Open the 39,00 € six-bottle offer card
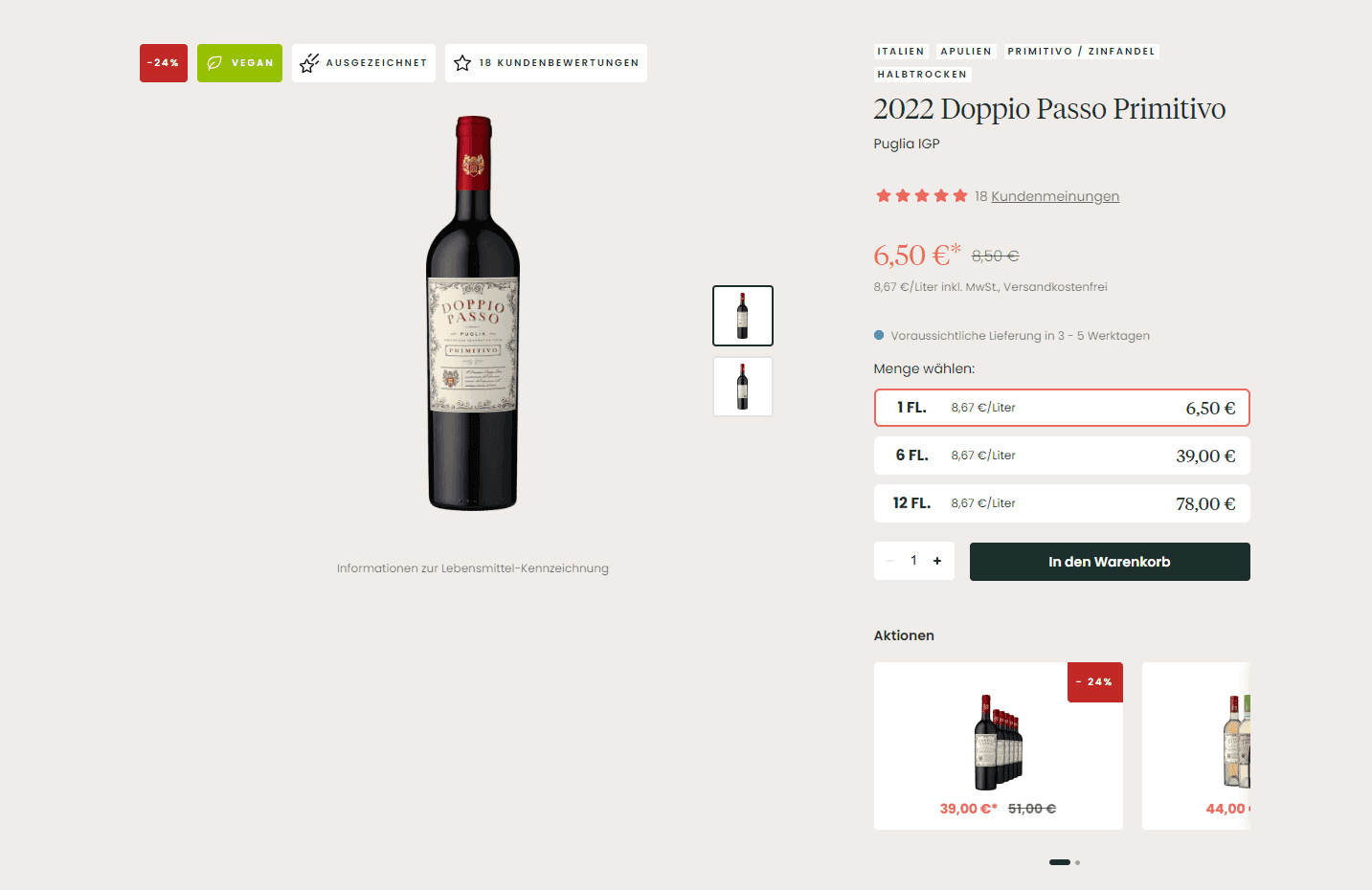Image resolution: width=1372 pixels, height=890 pixels. coord(998,745)
